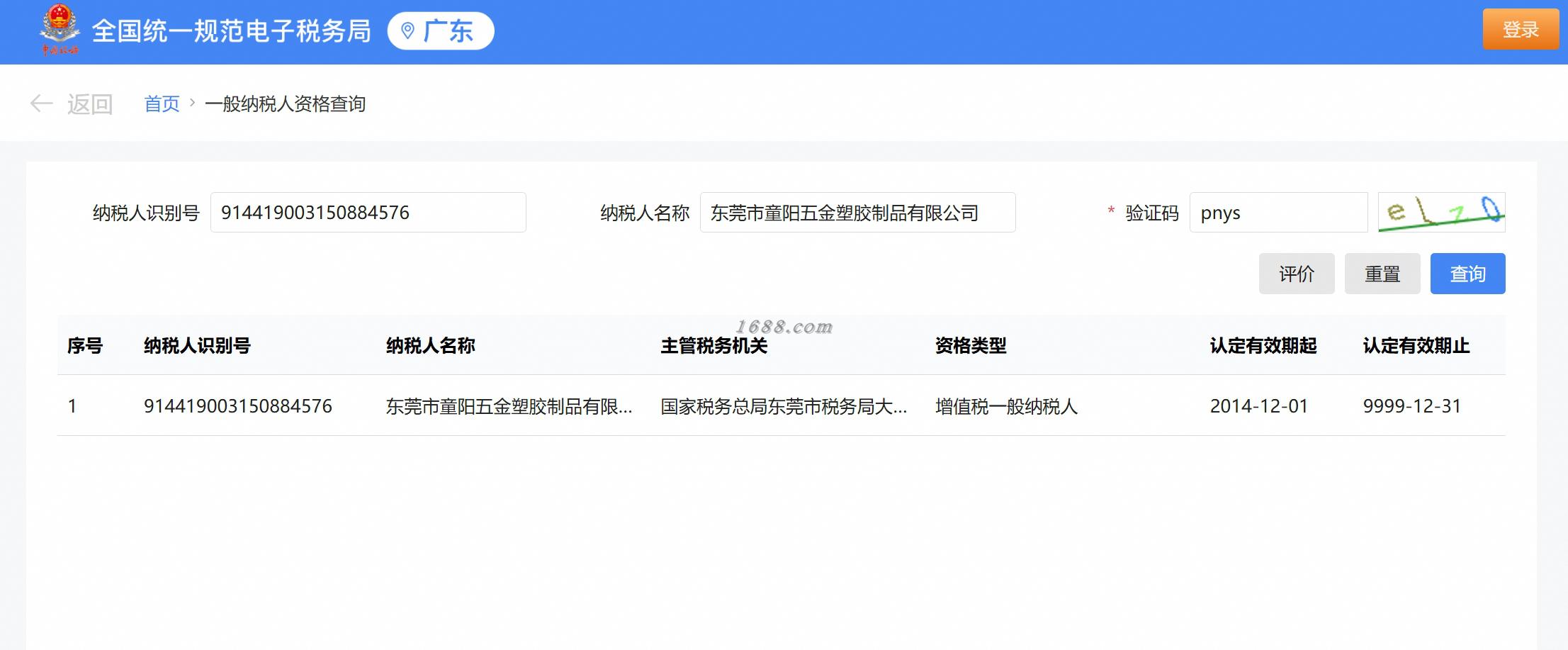Focus the 纳税人名称 input field
Image resolution: width=1568 pixels, height=650 pixels.
click(858, 212)
